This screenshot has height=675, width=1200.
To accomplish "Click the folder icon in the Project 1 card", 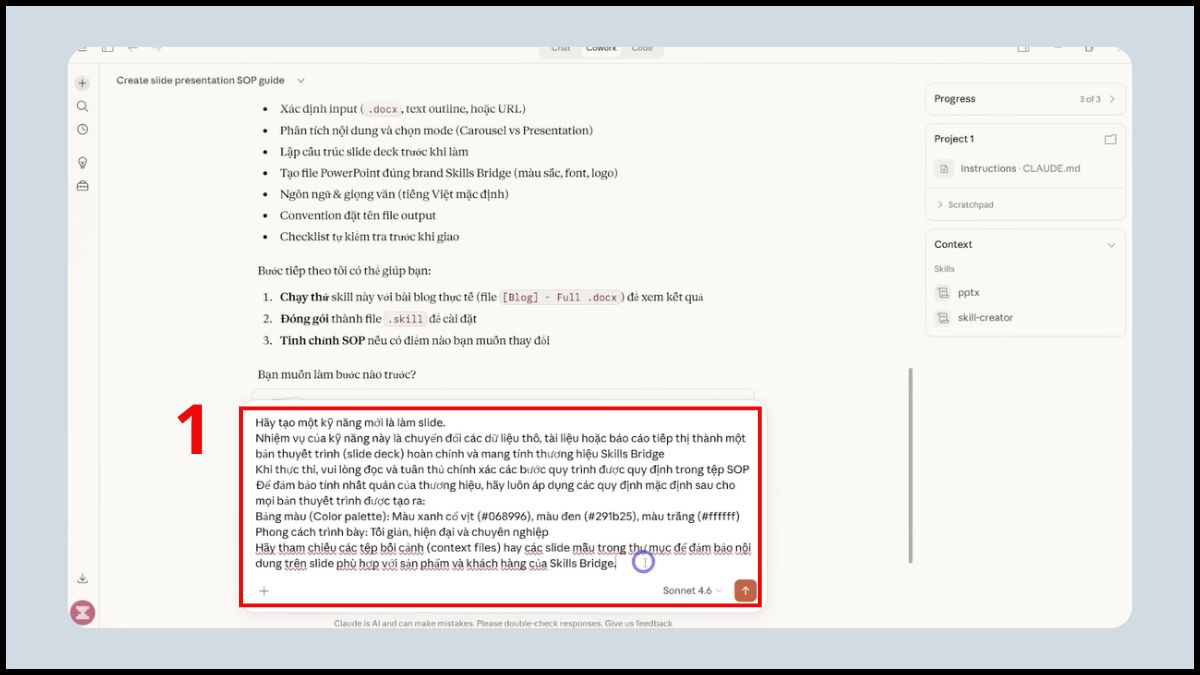I will pyautogui.click(x=1110, y=139).
